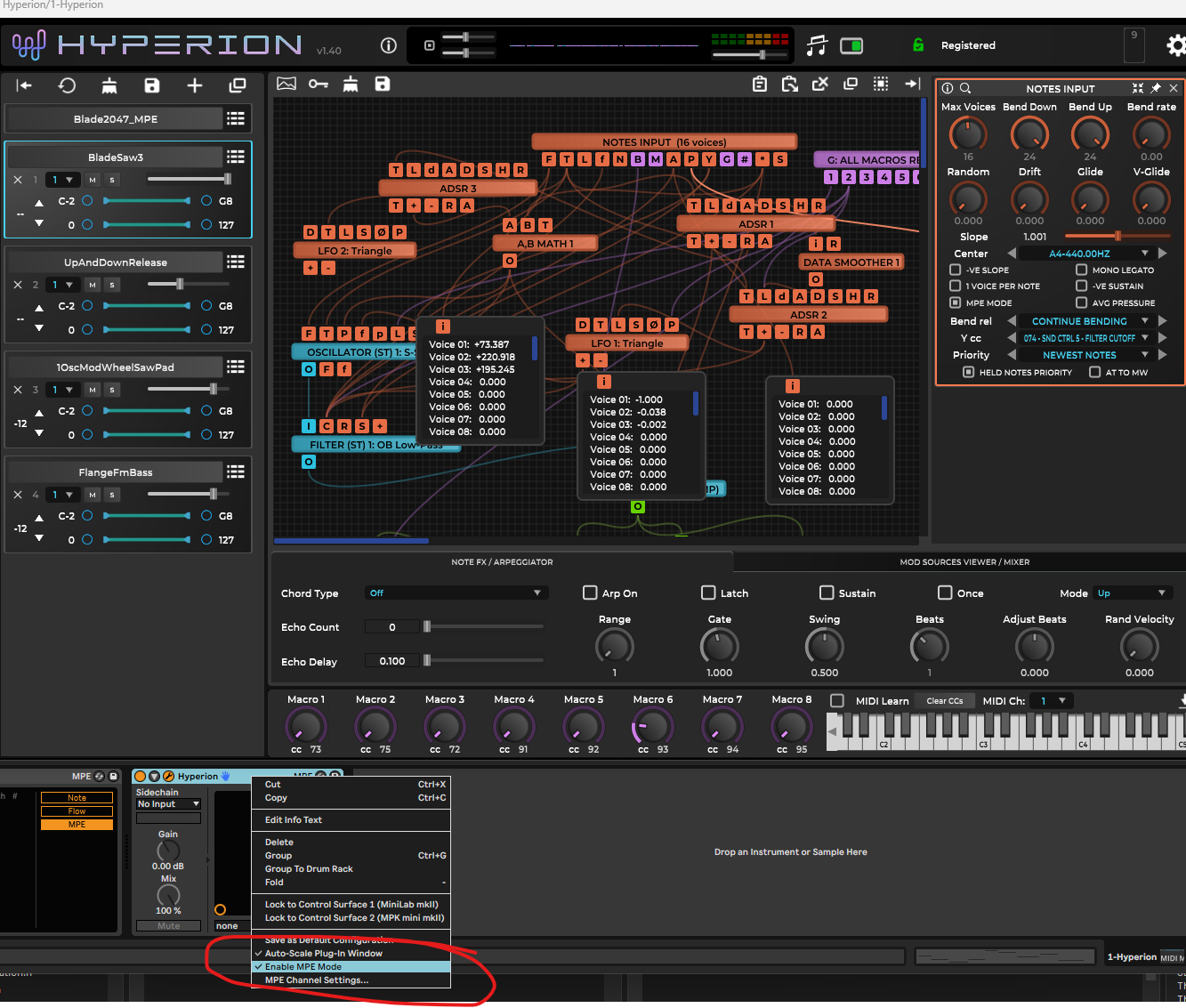Enable the Sustain checkbox
The width and height of the screenshot is (1186, 1008).
point(827,593)
